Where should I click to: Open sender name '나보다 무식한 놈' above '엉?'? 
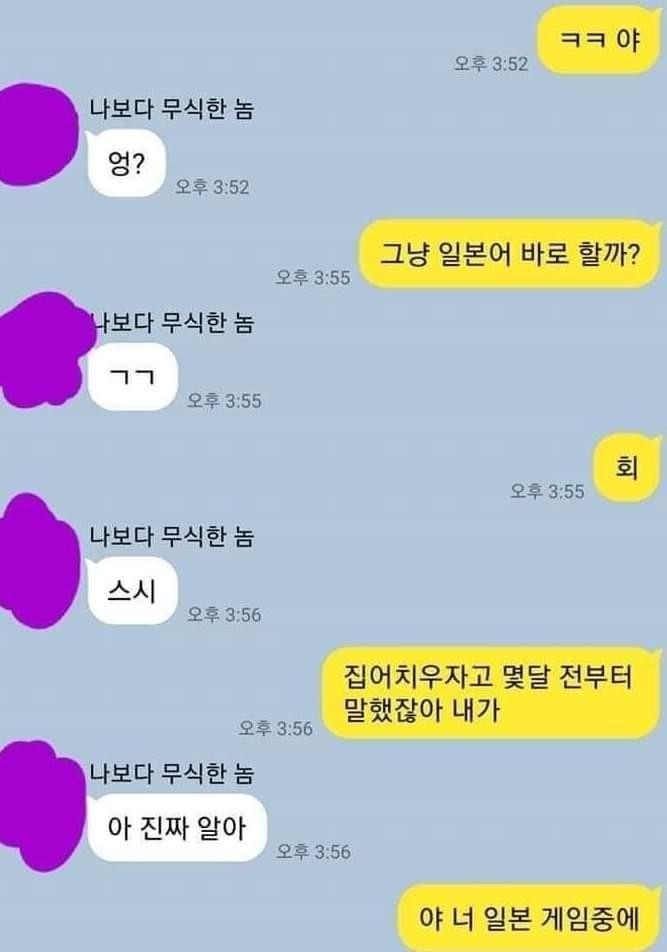coord(172,109)
